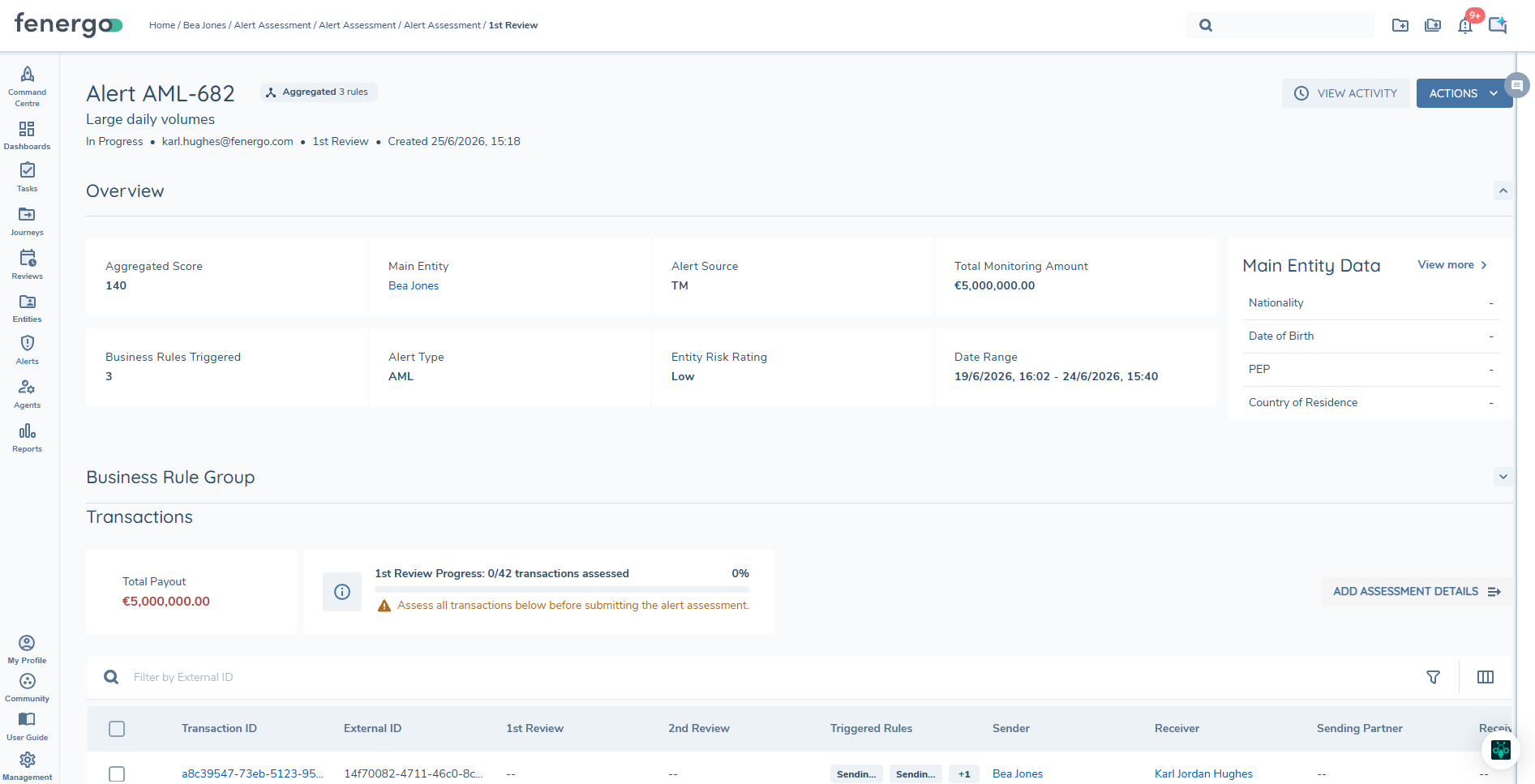Open the Alerts sidebar item
The width and height of the screenshot is (1535, 784).
(28, 350)
